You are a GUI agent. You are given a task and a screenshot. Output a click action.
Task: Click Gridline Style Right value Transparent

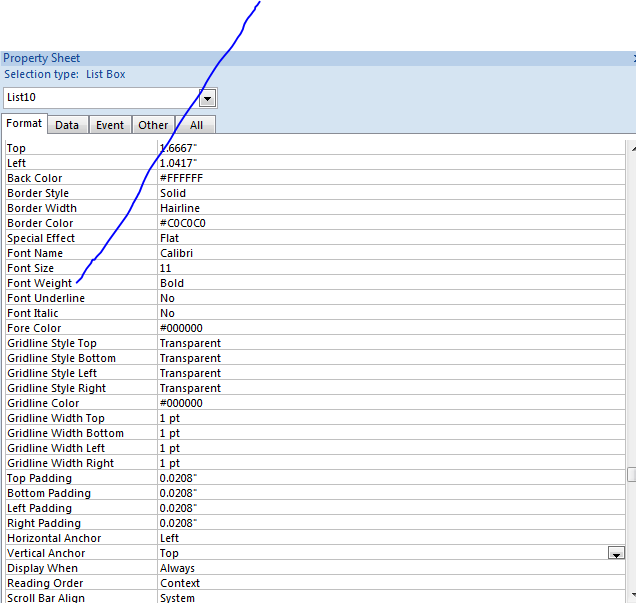point(190,388)
